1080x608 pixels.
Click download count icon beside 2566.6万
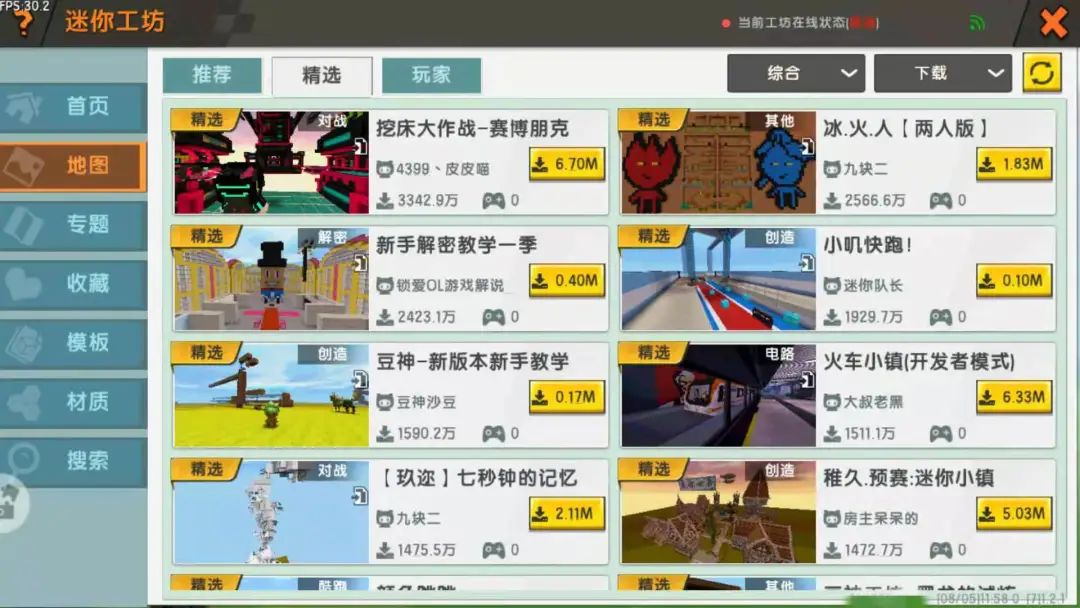(x=832, y=200)
